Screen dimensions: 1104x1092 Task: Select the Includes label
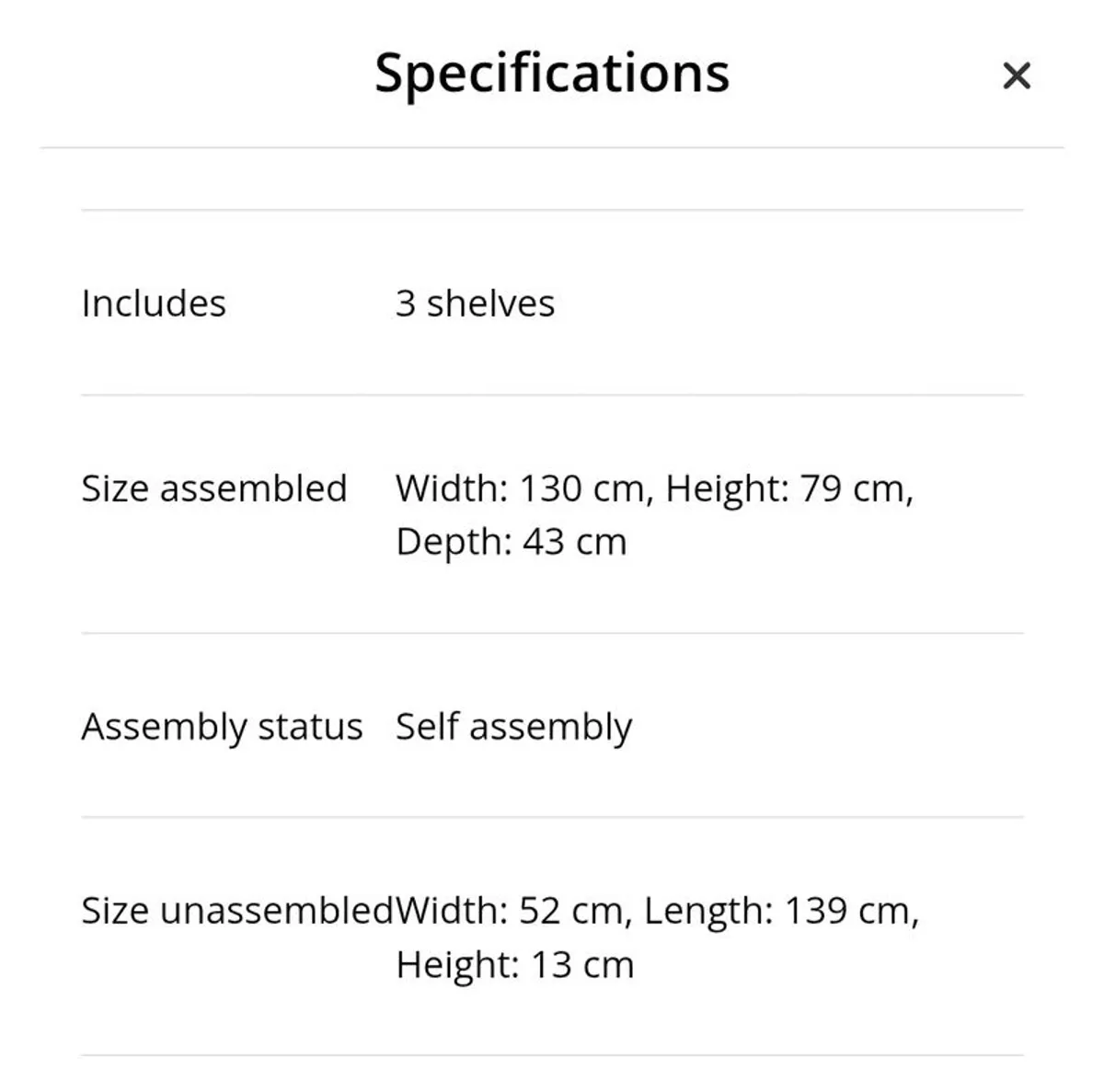154,304
